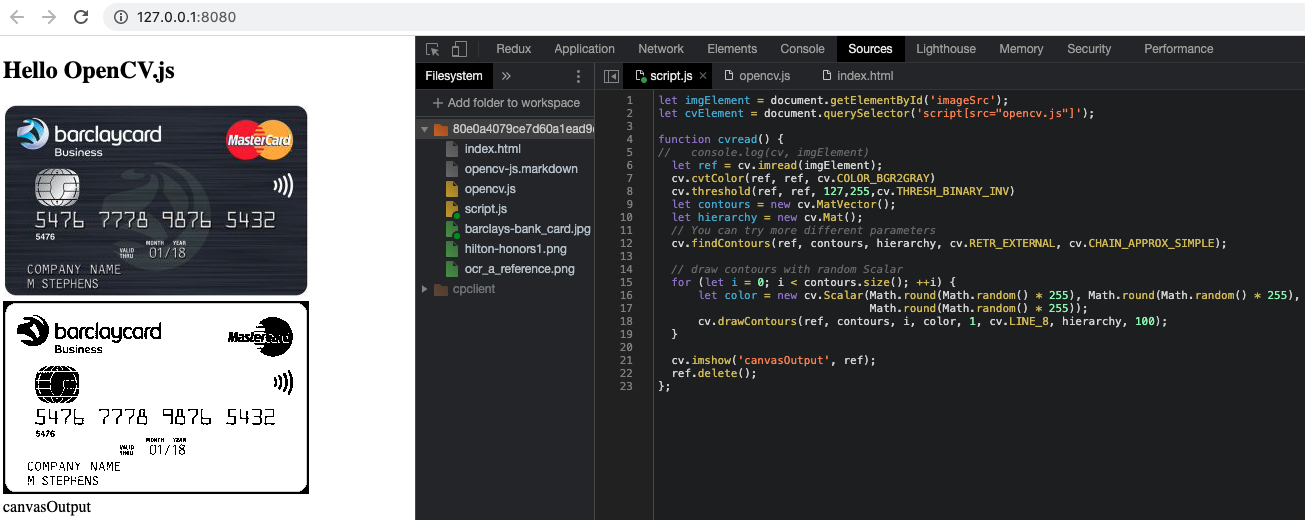Expand the cpclient folder
The image size is (1305, 520).
(x=424, y=289)
